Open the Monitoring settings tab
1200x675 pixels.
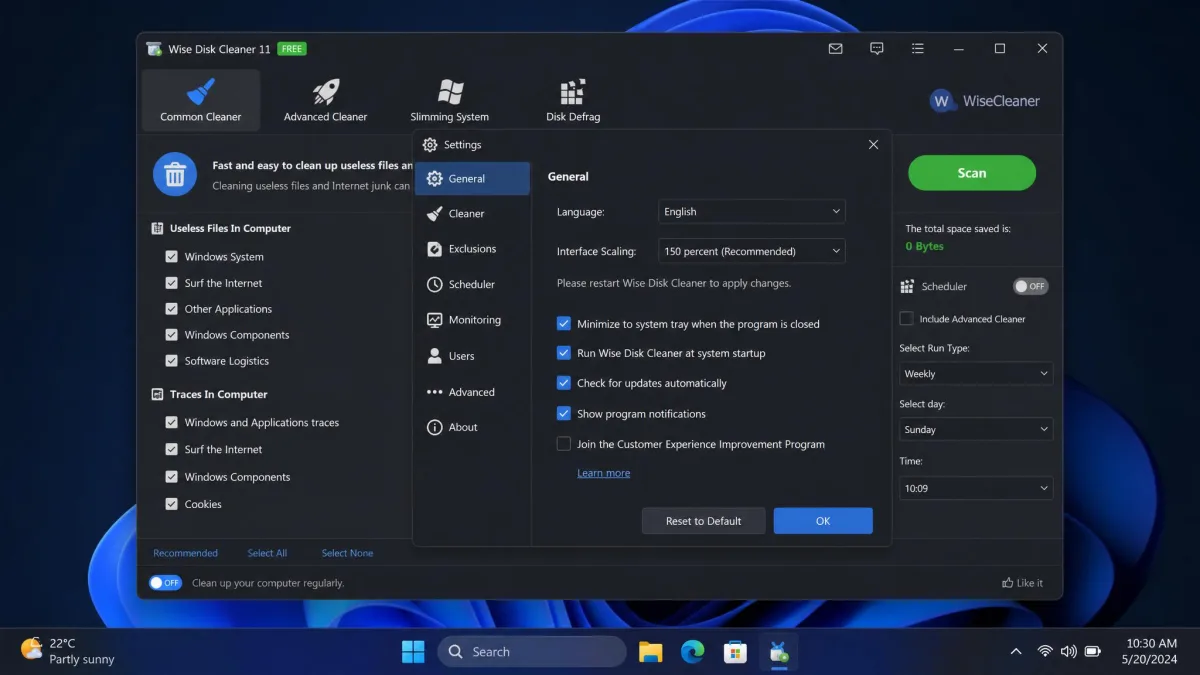pyautogui.click(x=472, y=320)
